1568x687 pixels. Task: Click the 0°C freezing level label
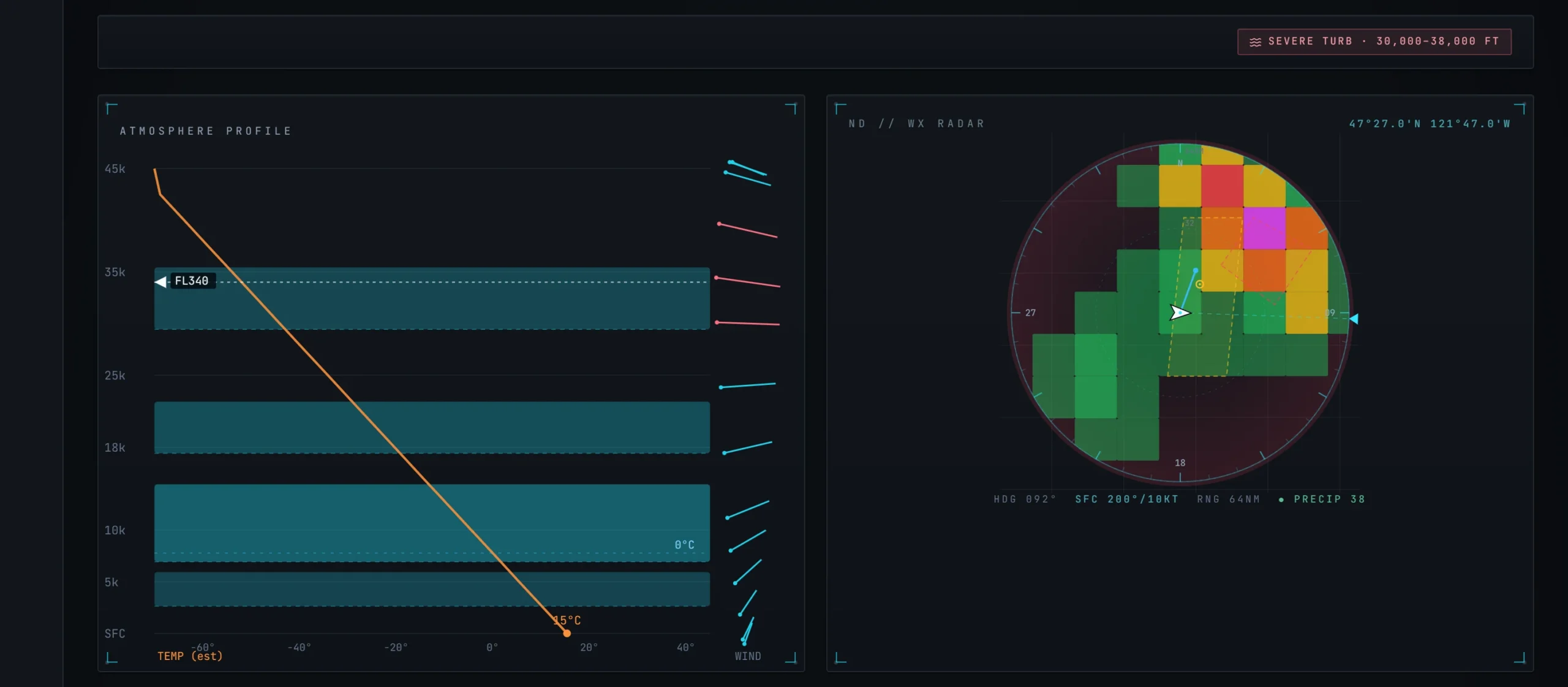point(684,545)
